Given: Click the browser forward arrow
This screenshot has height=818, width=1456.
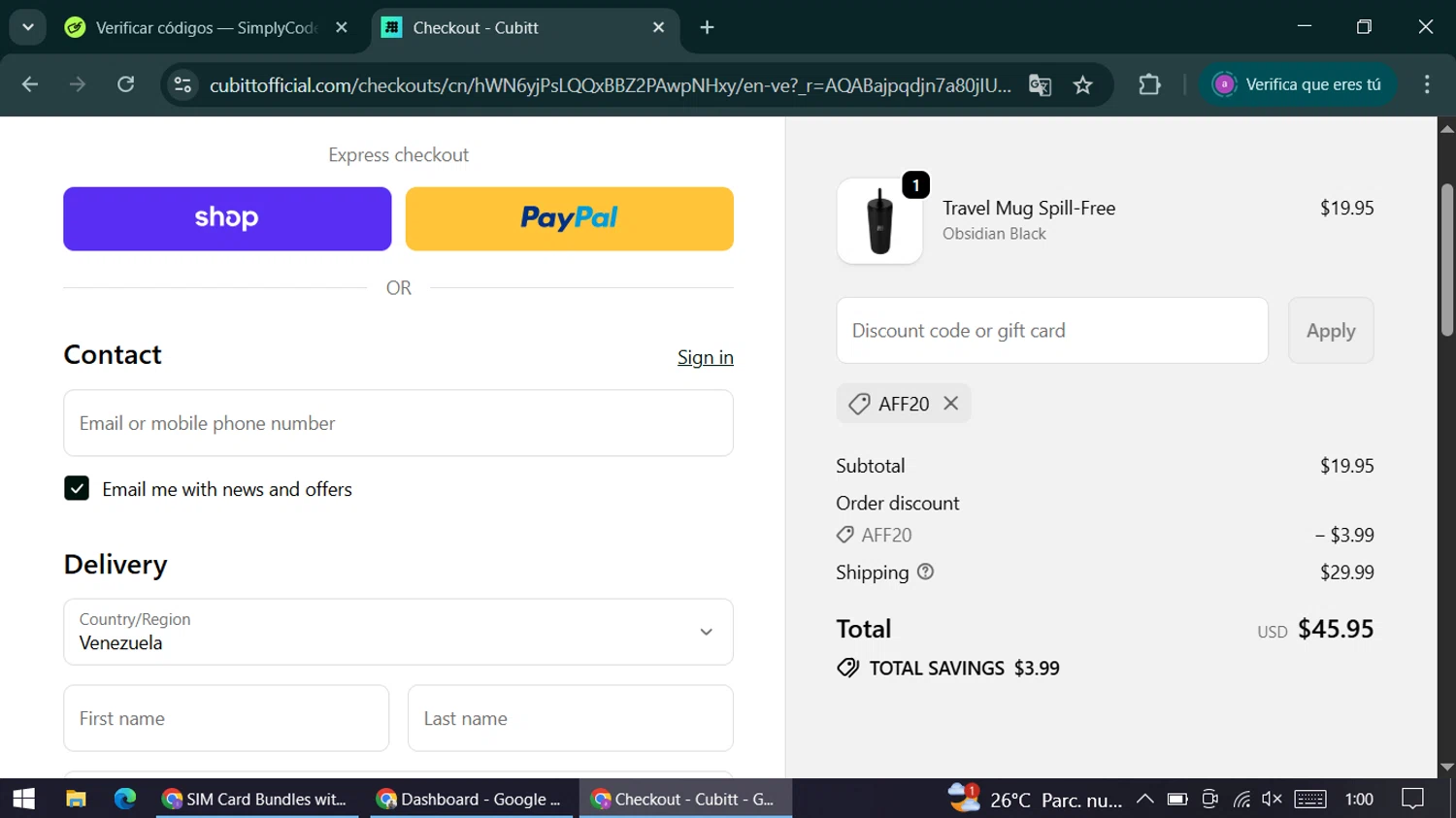Looking at the screenshot, I should coord(78,85).
